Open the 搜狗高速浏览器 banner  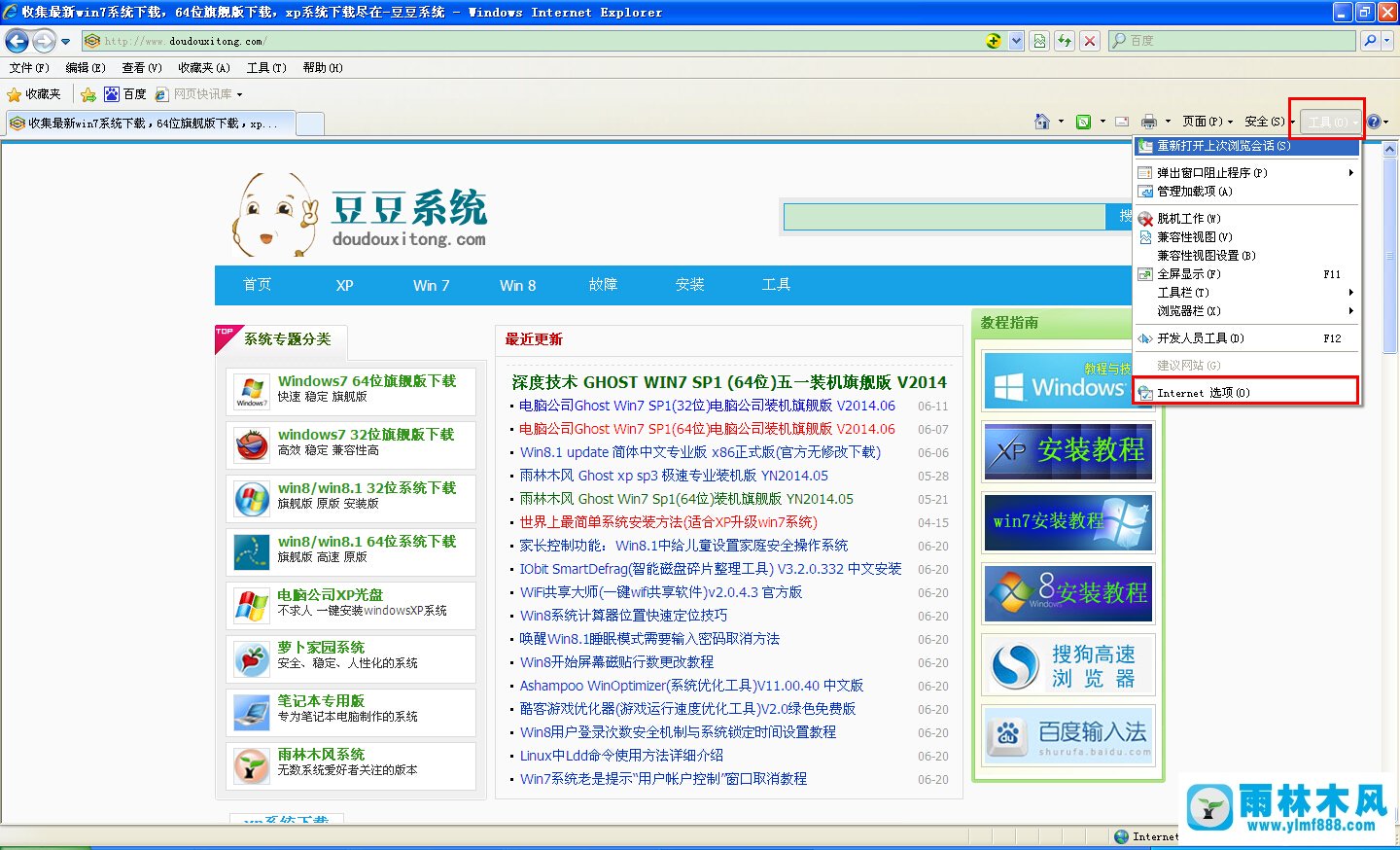pyautogui.click(x=1068, y=665)
